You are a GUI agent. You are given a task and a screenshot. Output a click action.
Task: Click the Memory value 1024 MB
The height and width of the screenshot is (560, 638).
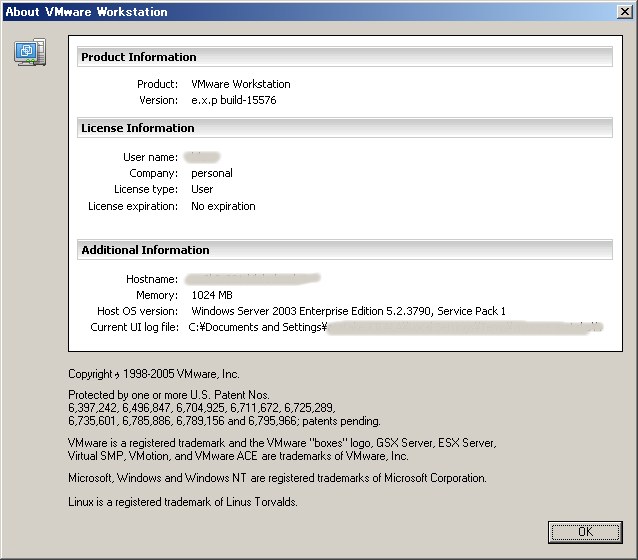[211, 295]
